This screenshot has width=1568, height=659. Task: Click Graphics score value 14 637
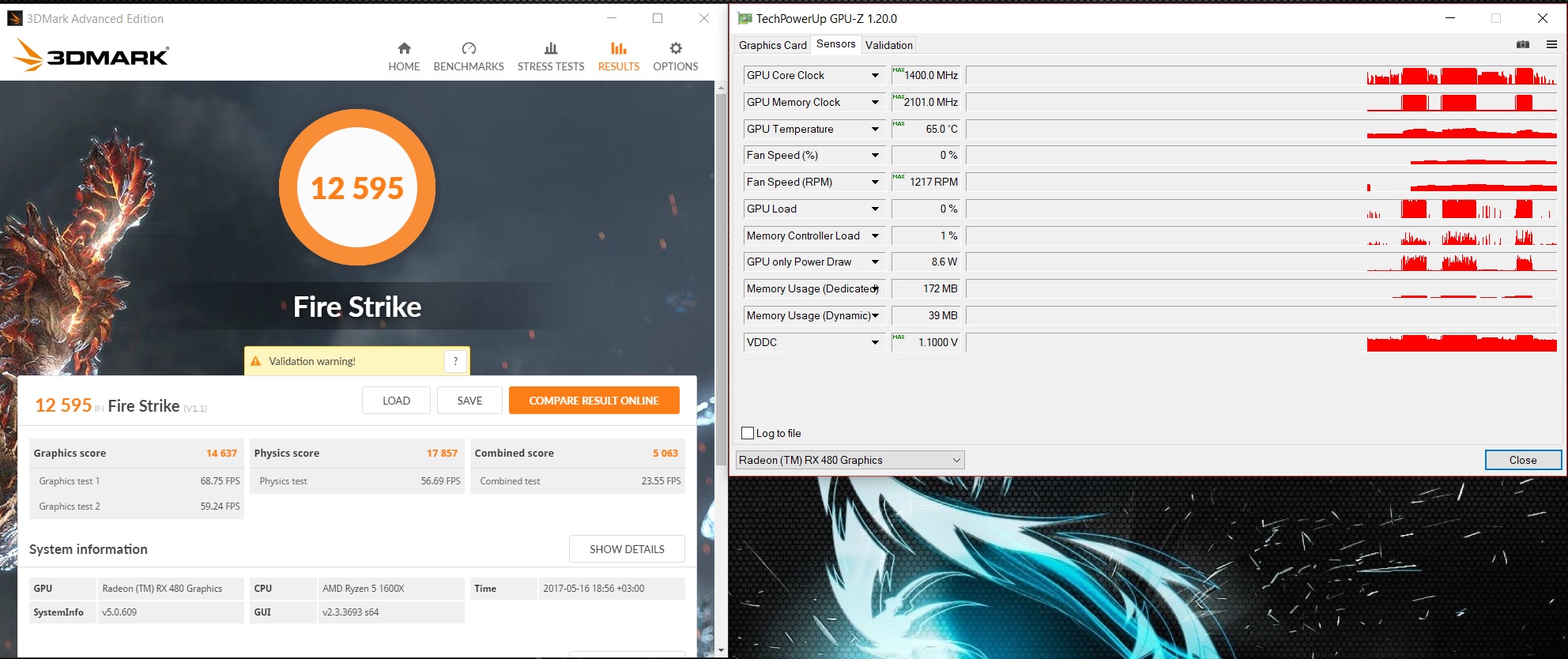point(221,454)
